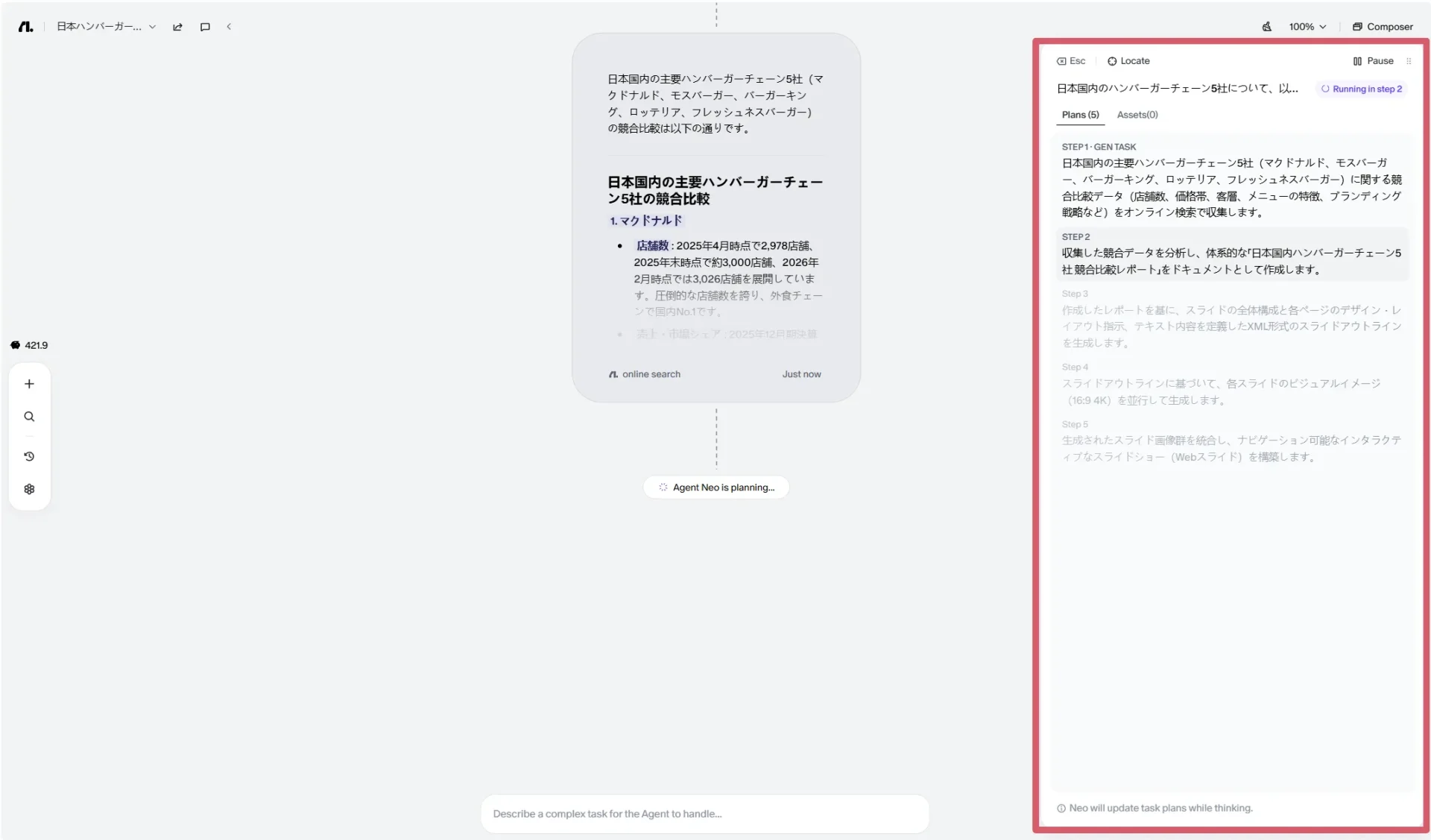Open the 日本ハンバーガー… project title dropdown

pos(107,27)
